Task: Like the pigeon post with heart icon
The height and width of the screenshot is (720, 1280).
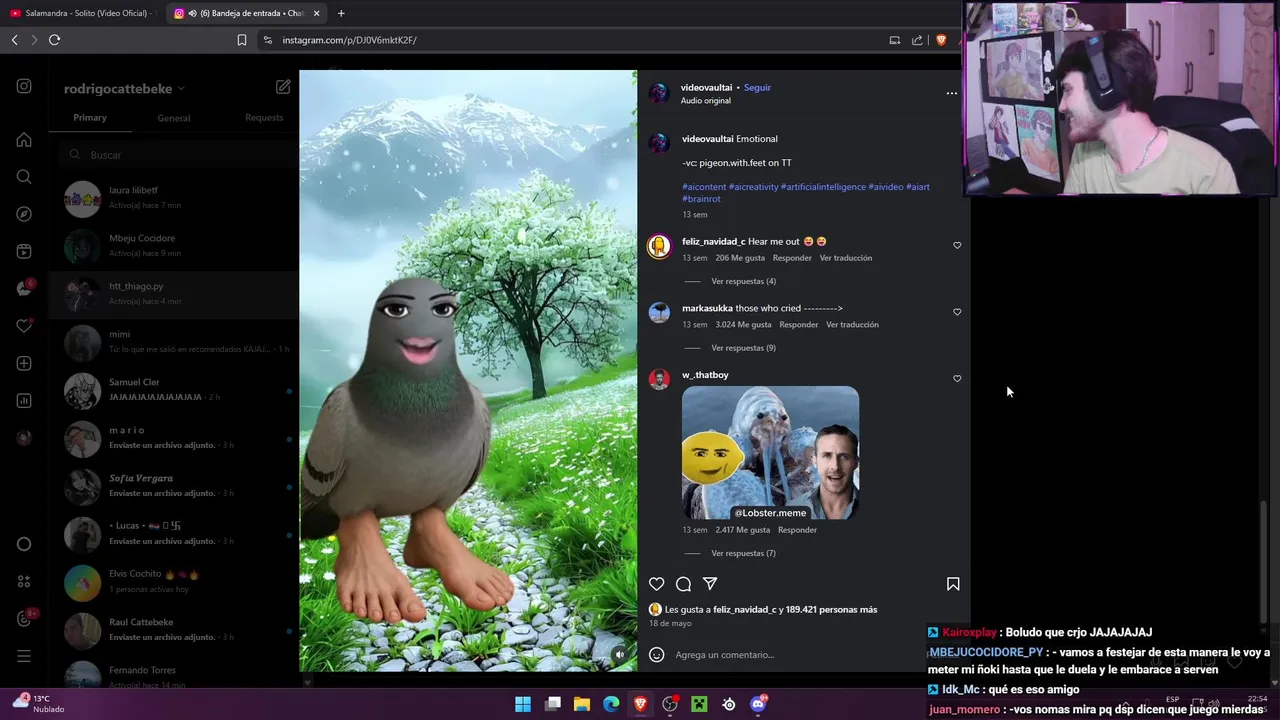Action: (657, 584)
